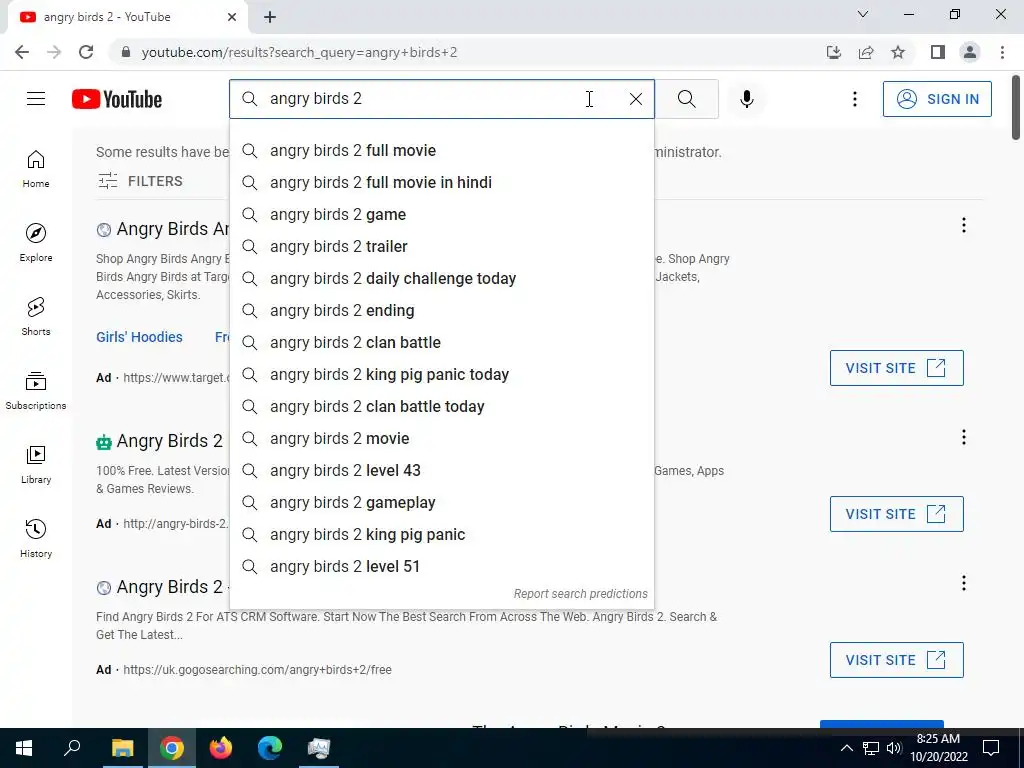Go to the YouTube logo home page

point(117,99)
